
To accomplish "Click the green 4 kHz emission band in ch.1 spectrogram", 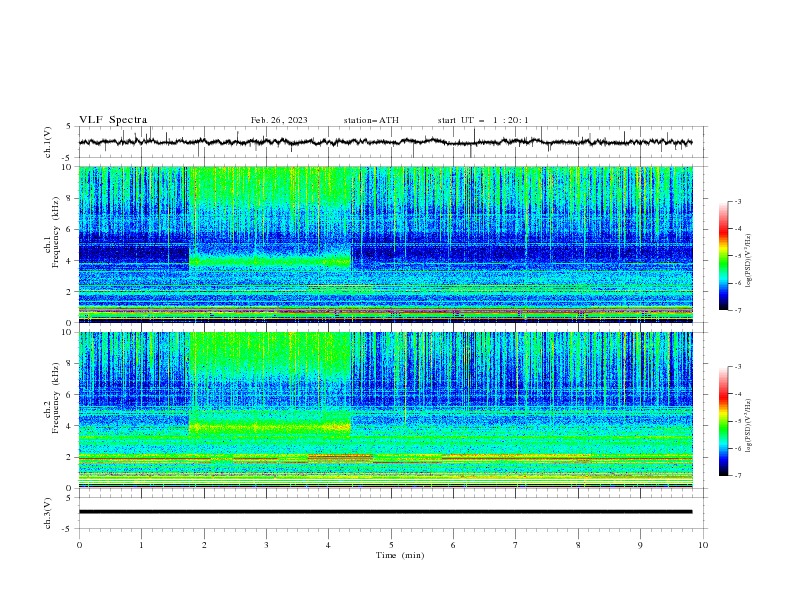I will (x=270, y=261).
